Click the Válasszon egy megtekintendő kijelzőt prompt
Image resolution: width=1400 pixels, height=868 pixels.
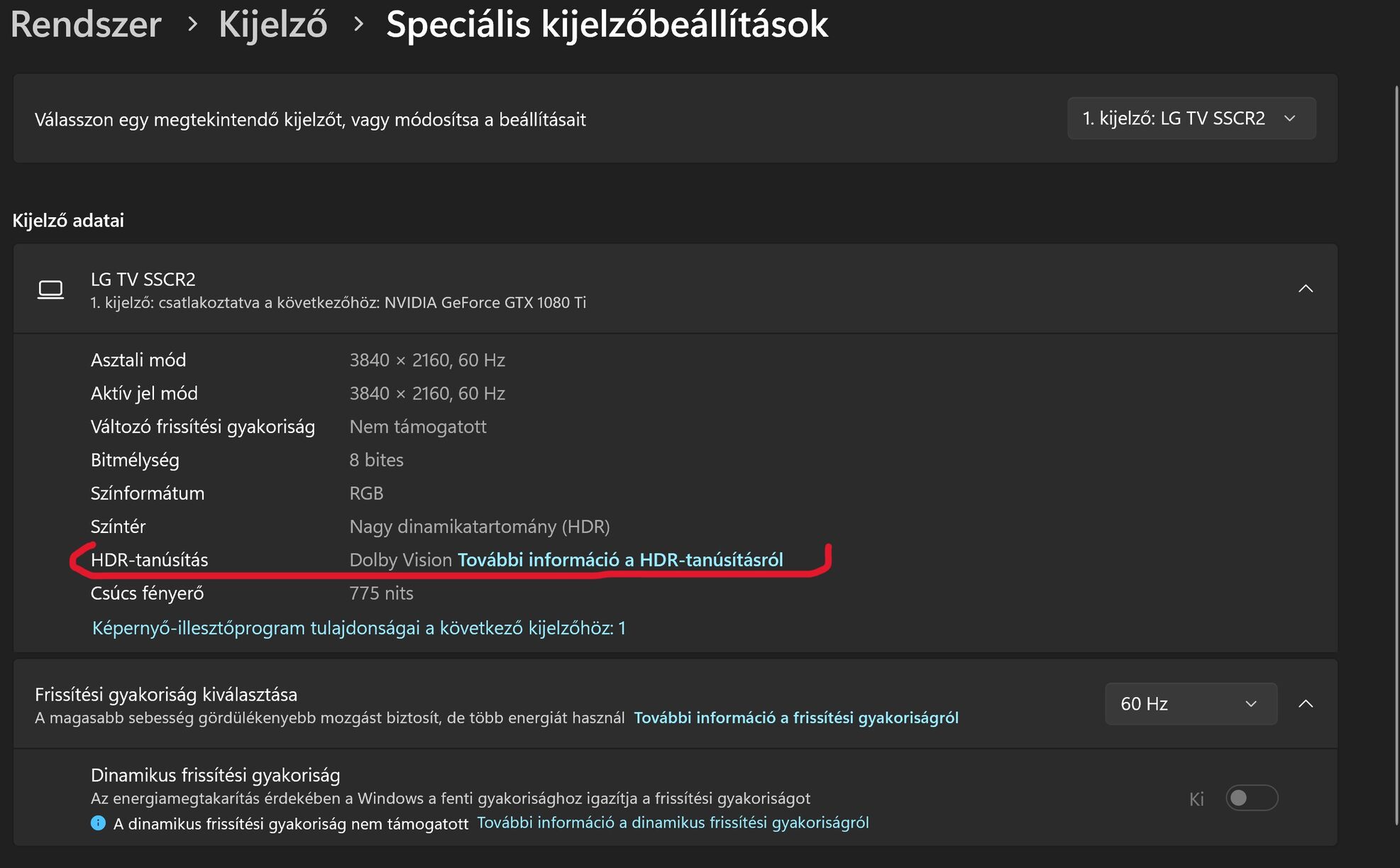click(310, 120)
